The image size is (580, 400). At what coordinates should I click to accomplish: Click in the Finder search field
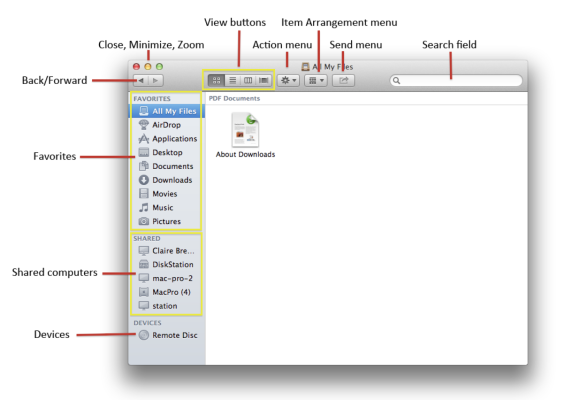tap(456, 80)
